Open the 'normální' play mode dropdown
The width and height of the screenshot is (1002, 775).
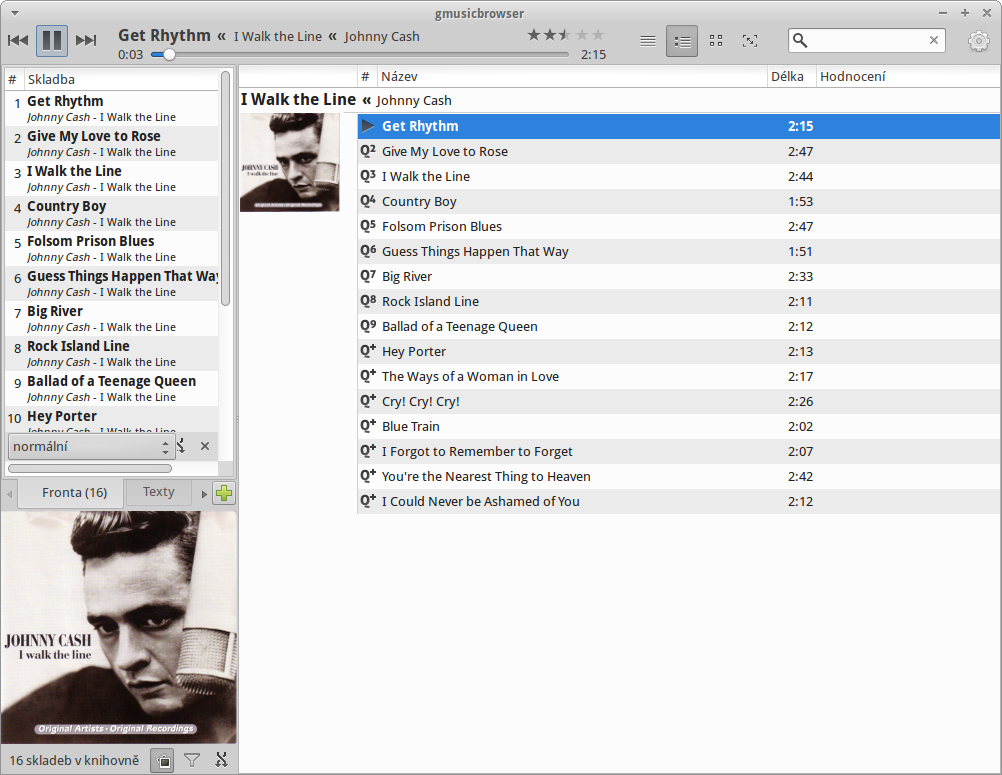[x=91, y=447]
